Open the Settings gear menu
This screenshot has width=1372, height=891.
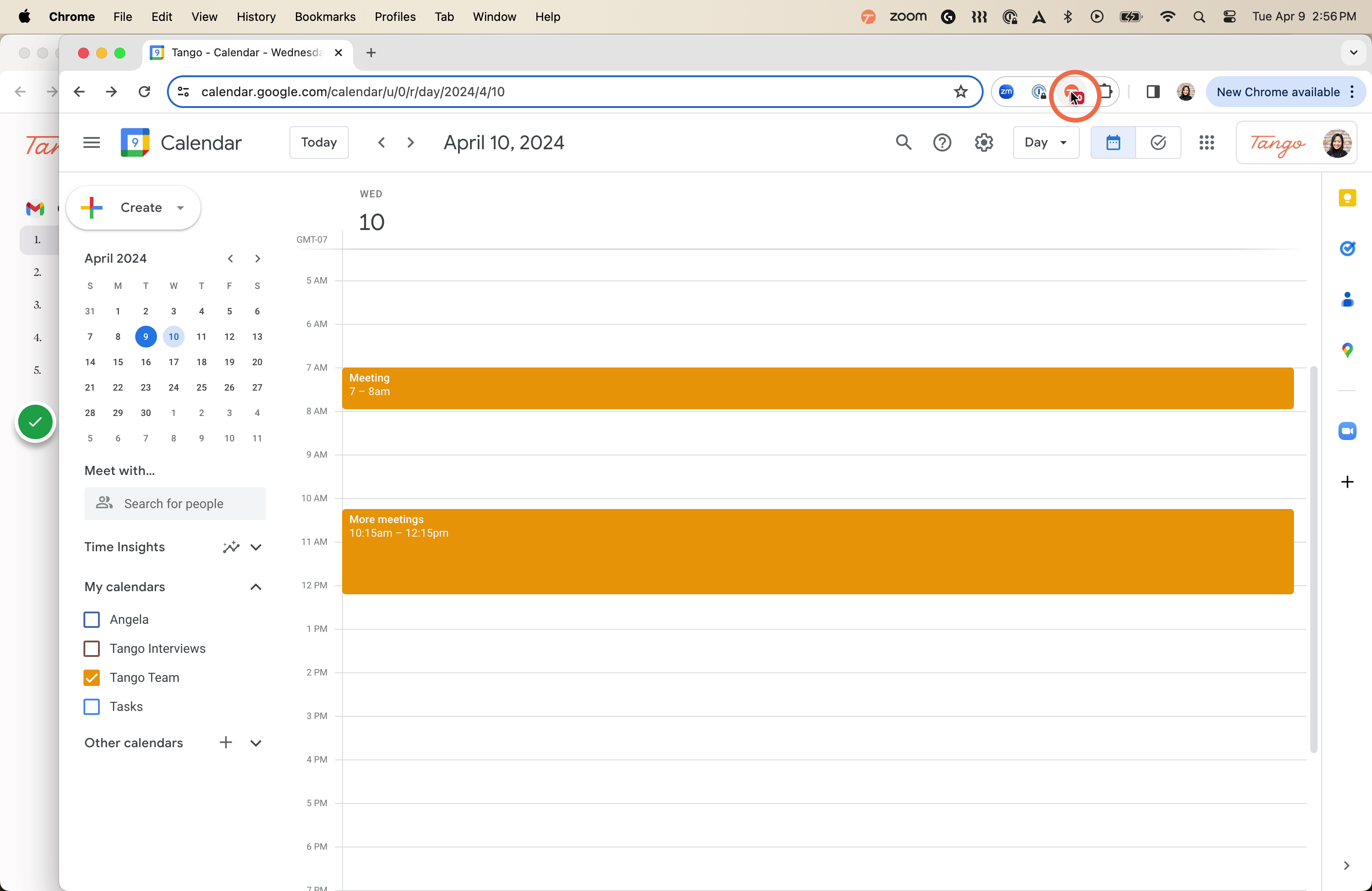(984, 142)
